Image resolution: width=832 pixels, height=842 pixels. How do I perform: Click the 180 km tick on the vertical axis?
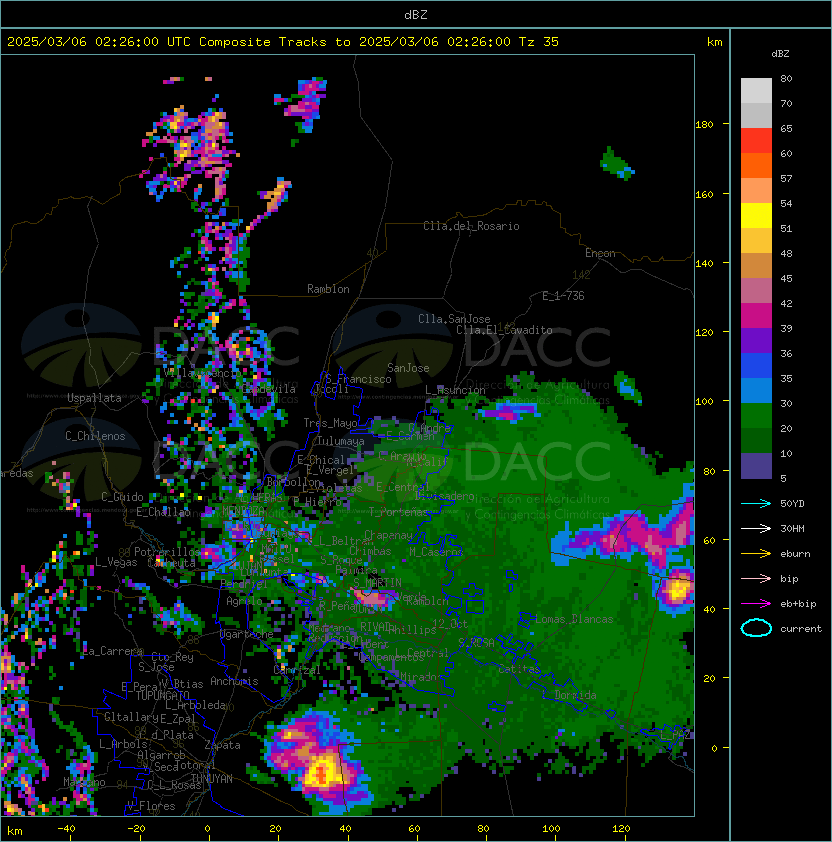[x=704, y=125]
